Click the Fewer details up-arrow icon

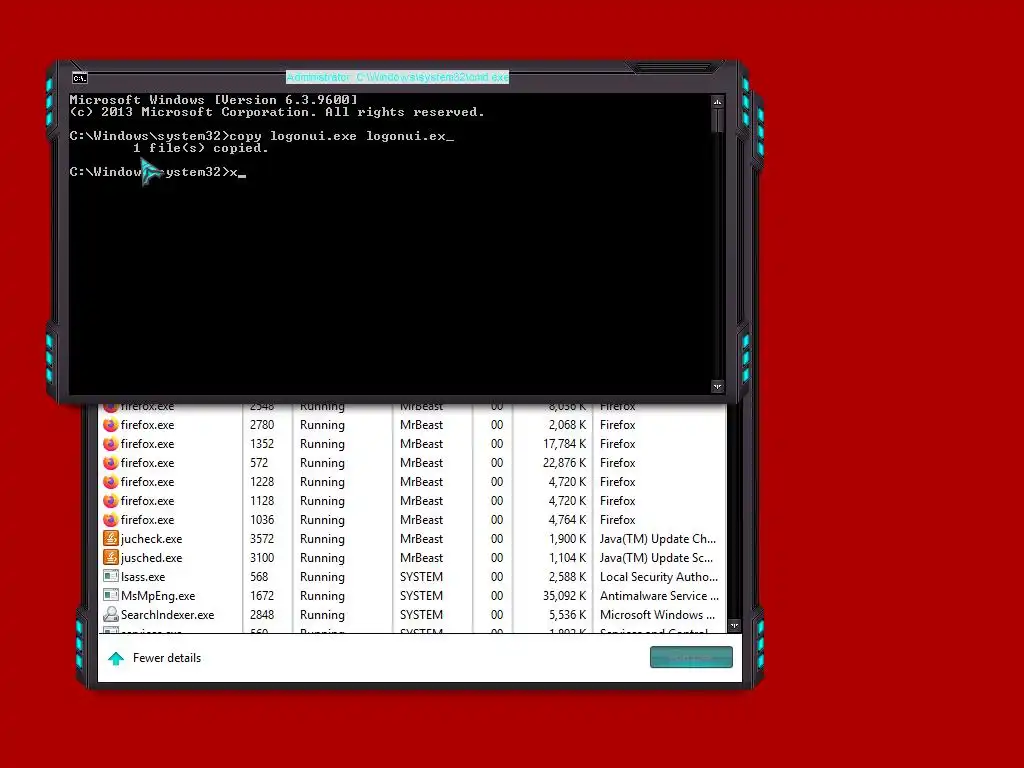[x=116, y=658]
